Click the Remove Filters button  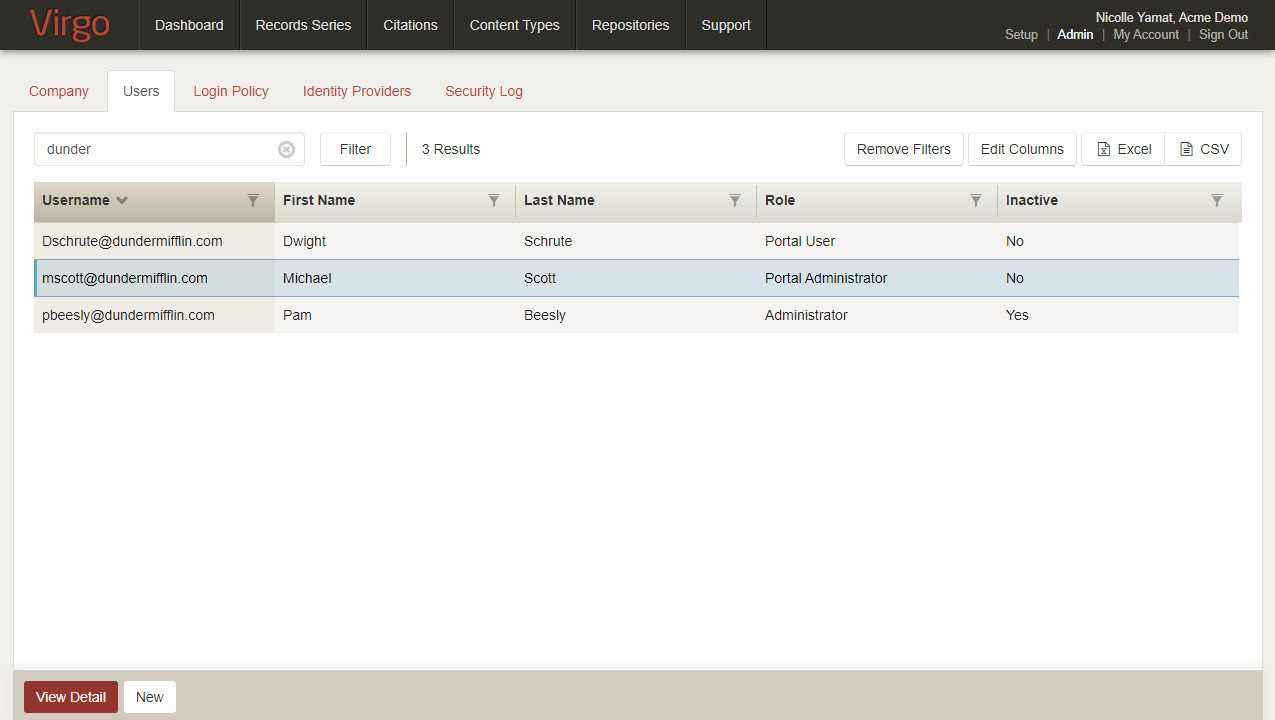coord(904,149)
